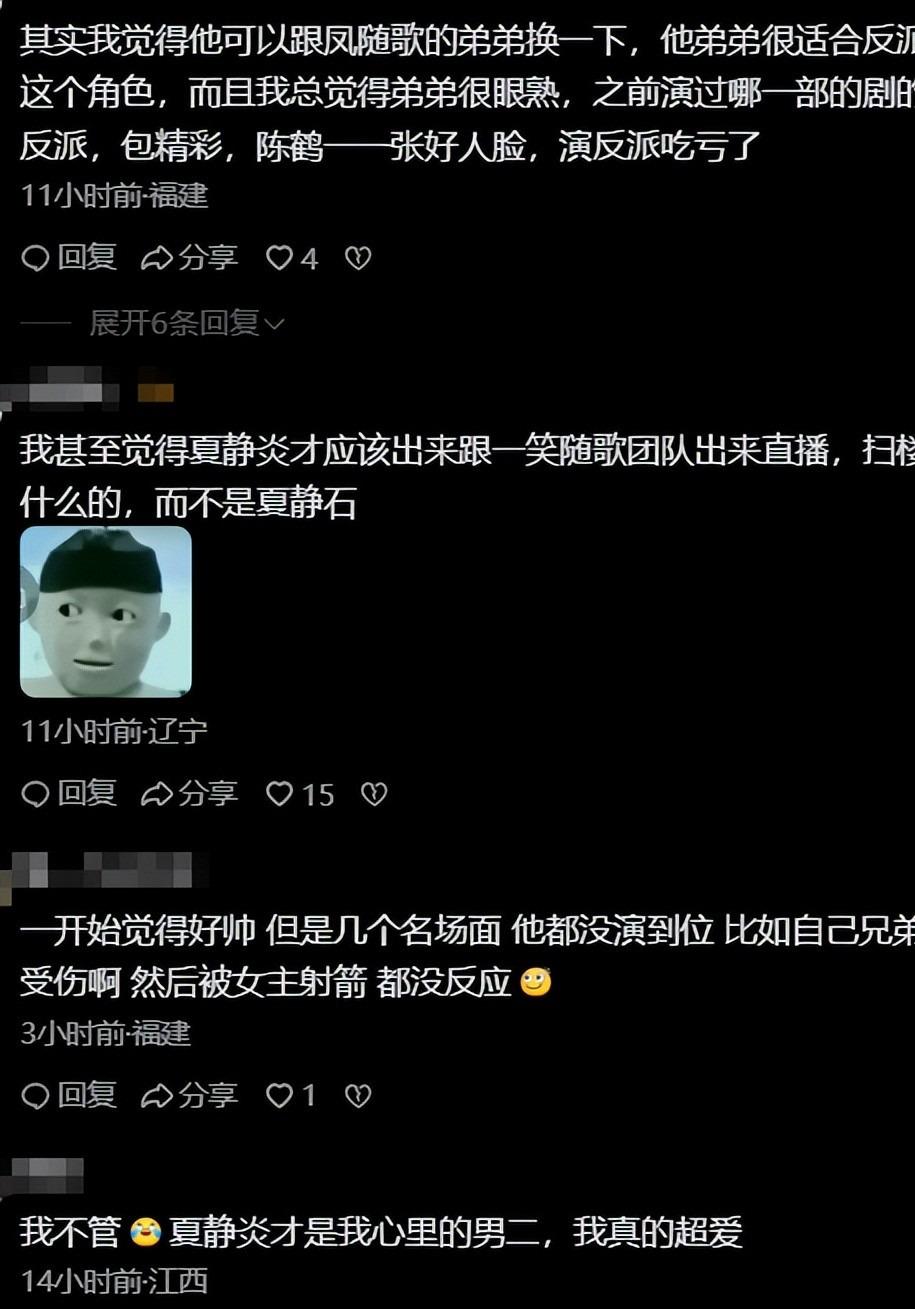Click comment text 我不管 夏静炎才是我心里的男二
915x1309 pixels.
point(382,1232)
